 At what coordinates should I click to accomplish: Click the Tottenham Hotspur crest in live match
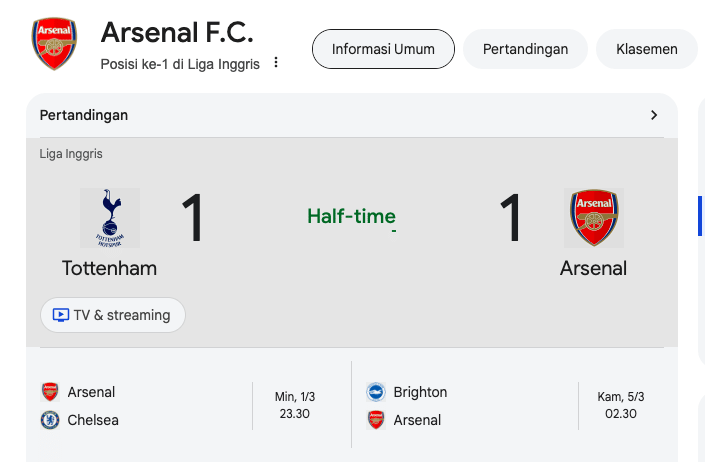(x=109, y=217)
